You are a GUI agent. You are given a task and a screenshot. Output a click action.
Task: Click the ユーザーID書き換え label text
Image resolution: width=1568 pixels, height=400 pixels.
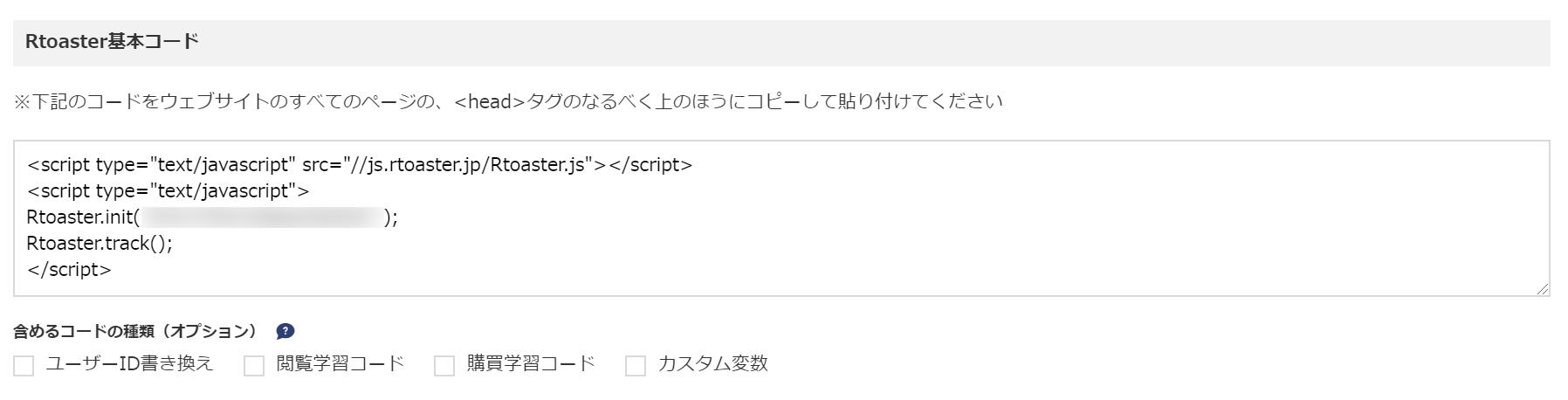[129, 363]
